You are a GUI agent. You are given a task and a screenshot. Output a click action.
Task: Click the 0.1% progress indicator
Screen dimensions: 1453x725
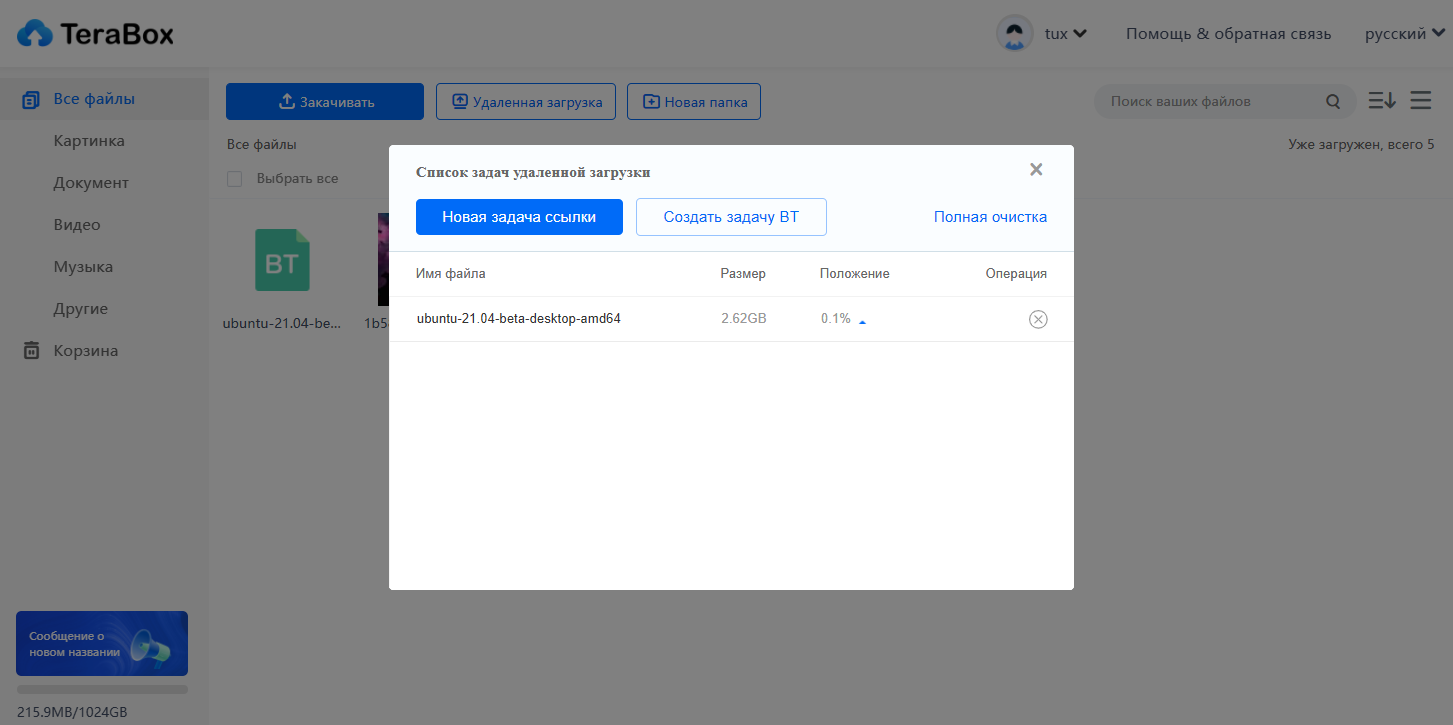point(836,319)
